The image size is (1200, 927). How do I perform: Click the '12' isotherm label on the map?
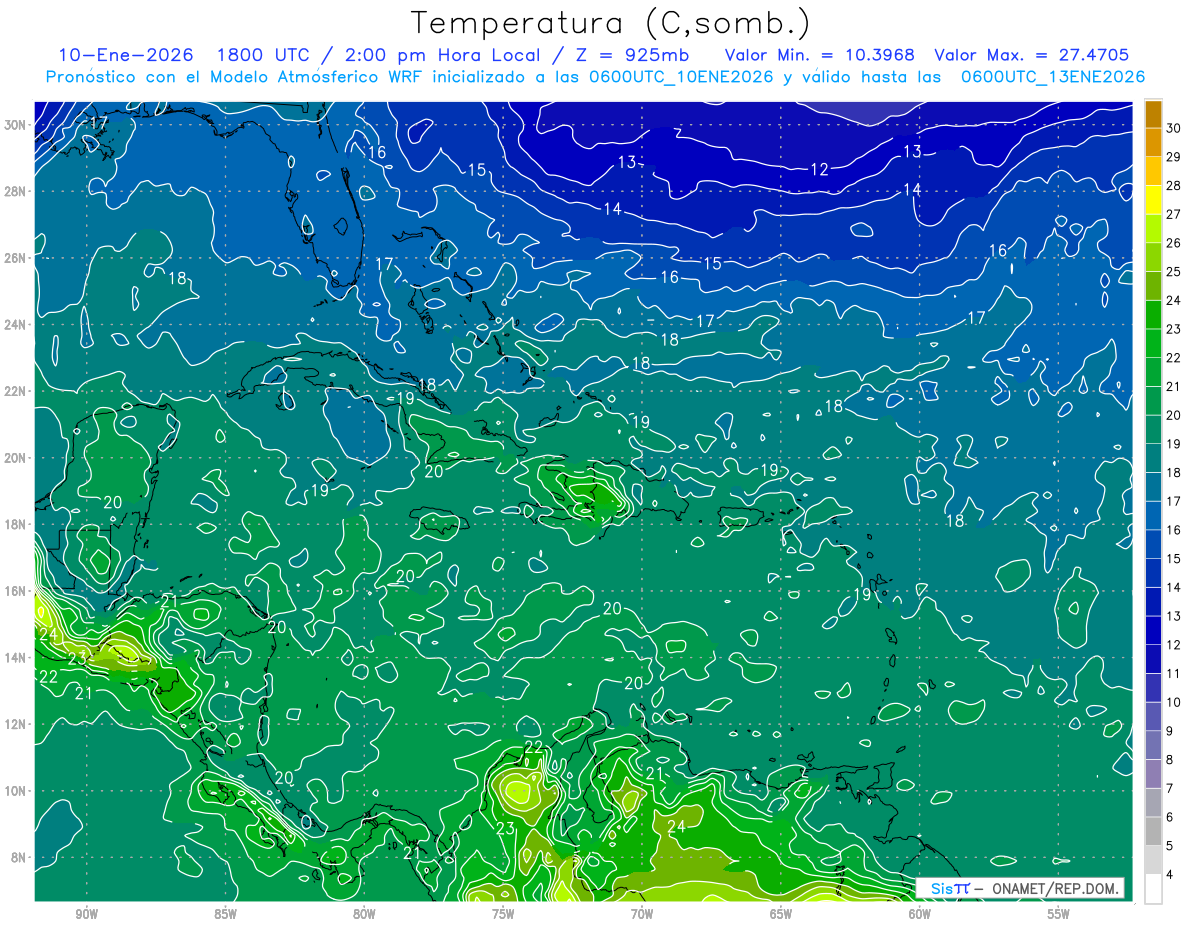coord(819,170)
